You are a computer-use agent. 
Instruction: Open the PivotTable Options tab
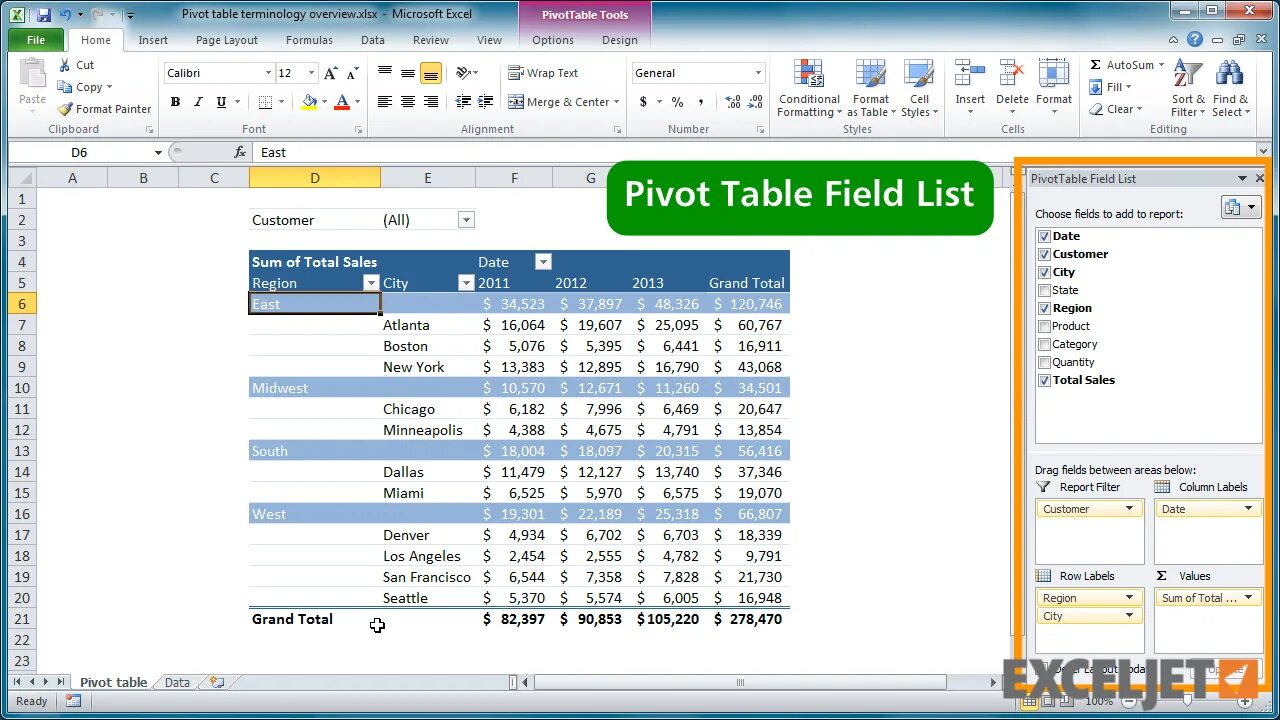tap(553, 40)
